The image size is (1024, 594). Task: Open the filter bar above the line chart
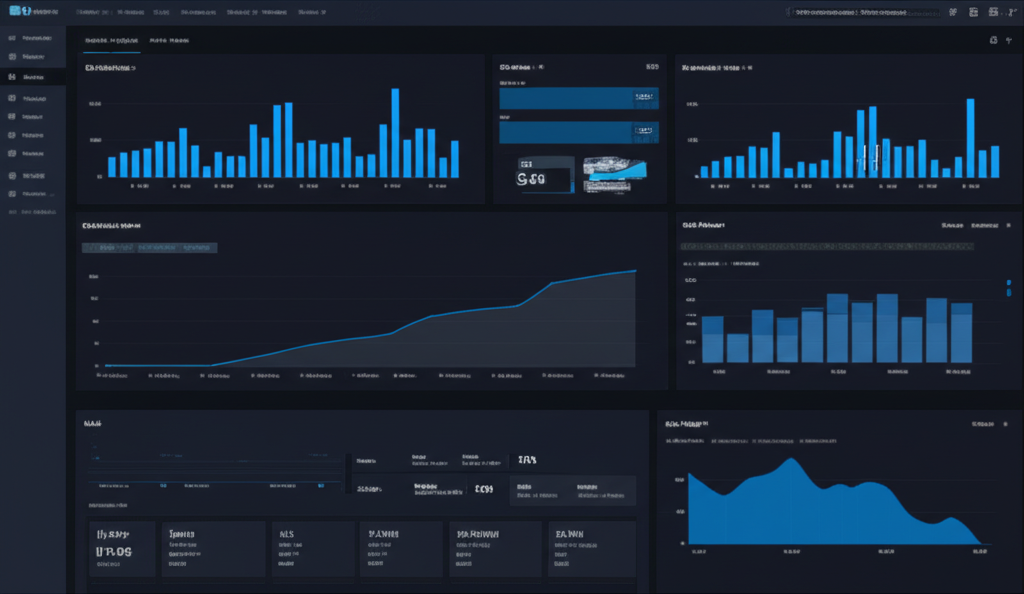[x=150, y=247]
